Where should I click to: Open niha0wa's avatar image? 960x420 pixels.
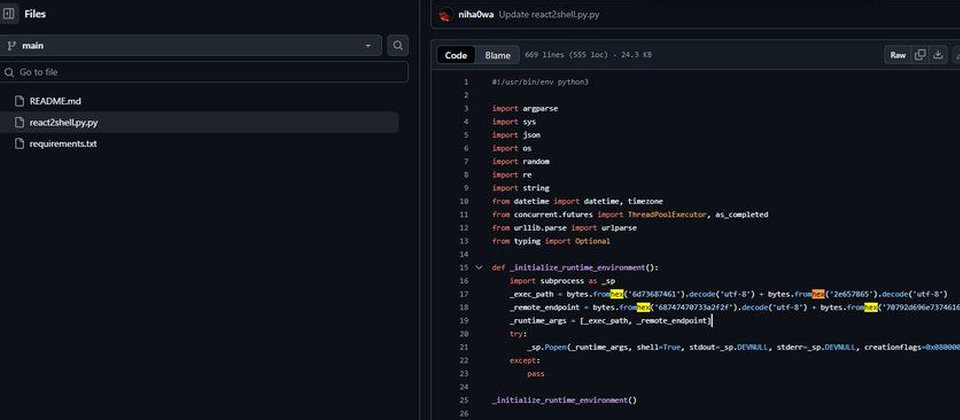click(447, 16)
